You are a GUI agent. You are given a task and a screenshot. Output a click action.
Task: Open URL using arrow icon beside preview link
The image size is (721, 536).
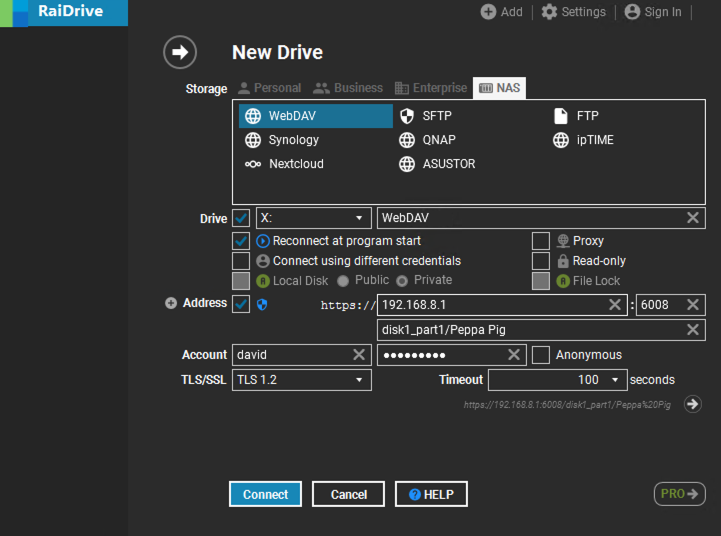coord(692,404)
